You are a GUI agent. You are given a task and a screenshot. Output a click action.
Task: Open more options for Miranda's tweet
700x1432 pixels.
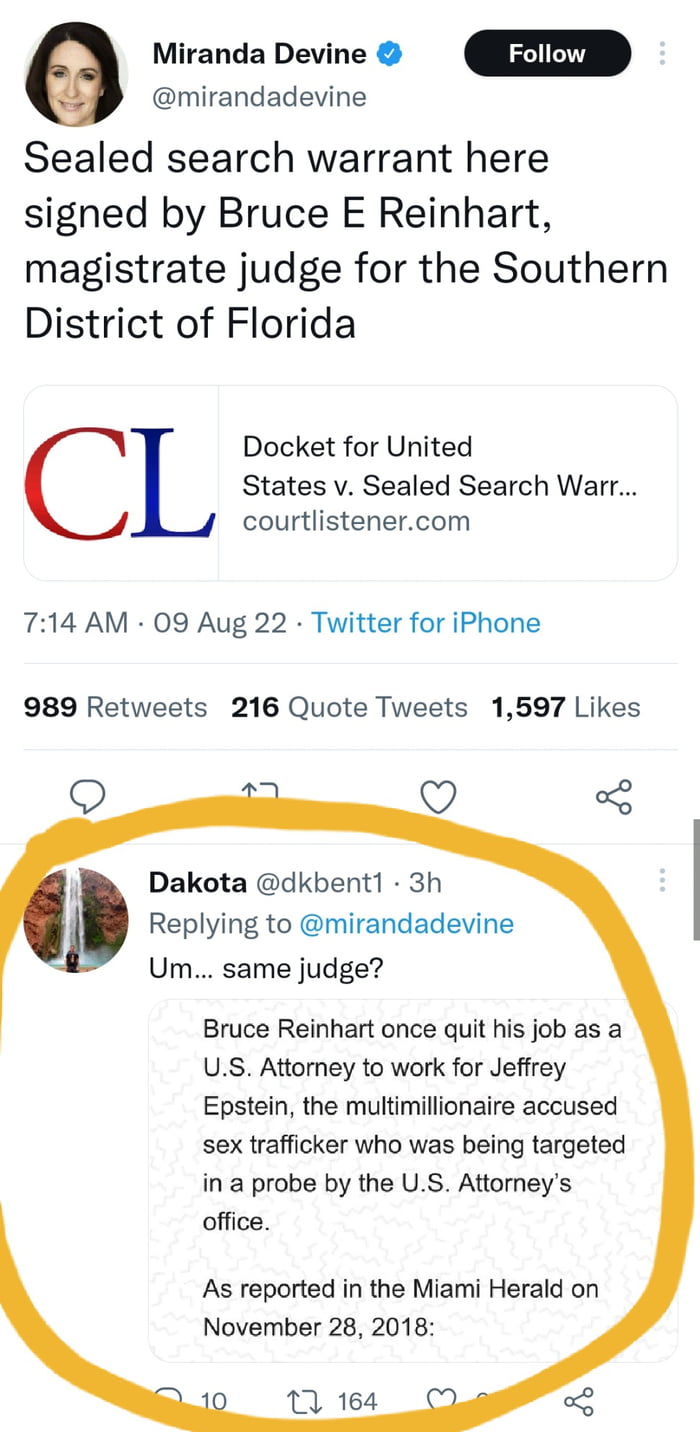pos(662,54)
